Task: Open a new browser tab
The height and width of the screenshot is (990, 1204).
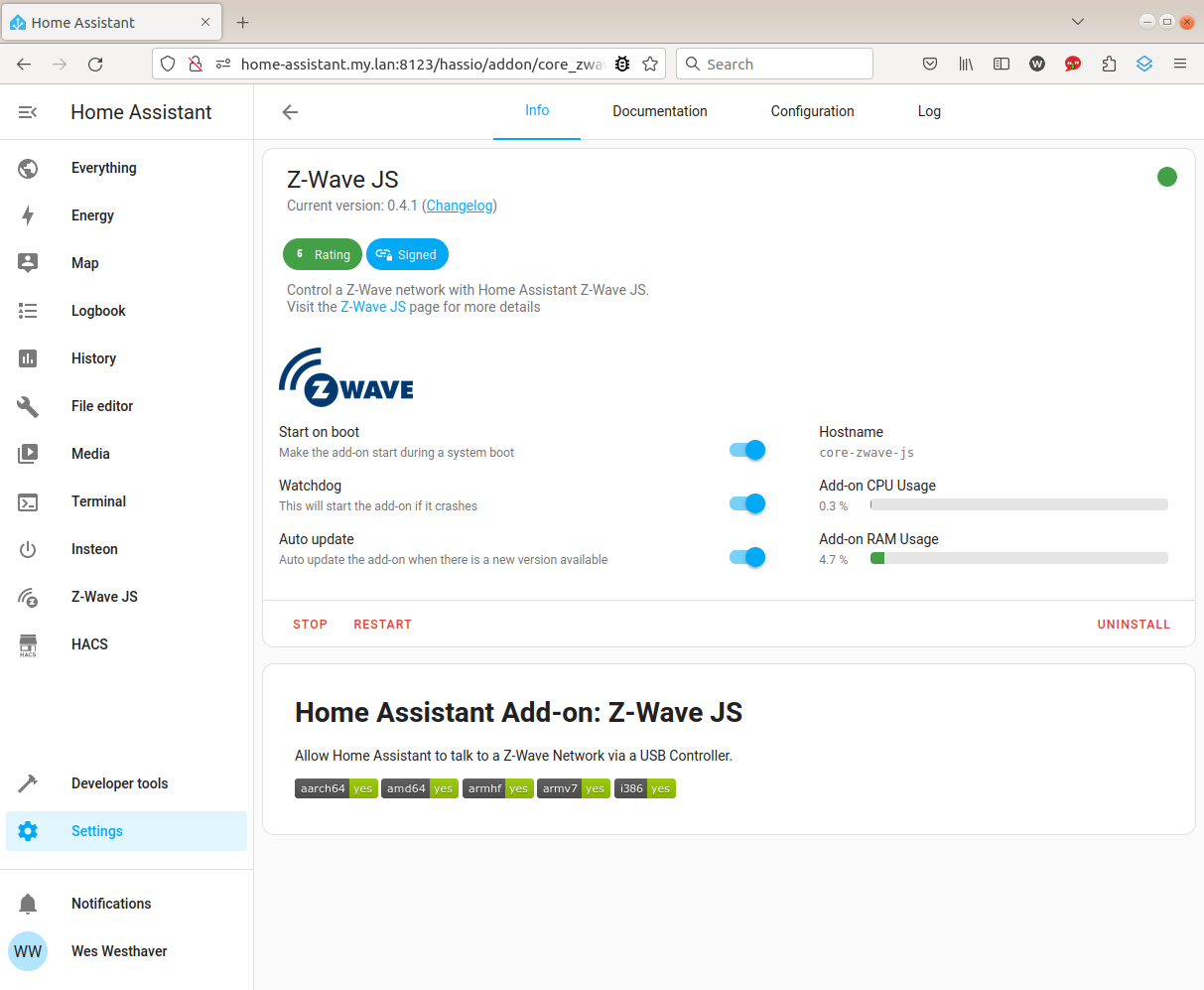Action: click(x=242, y=22)
